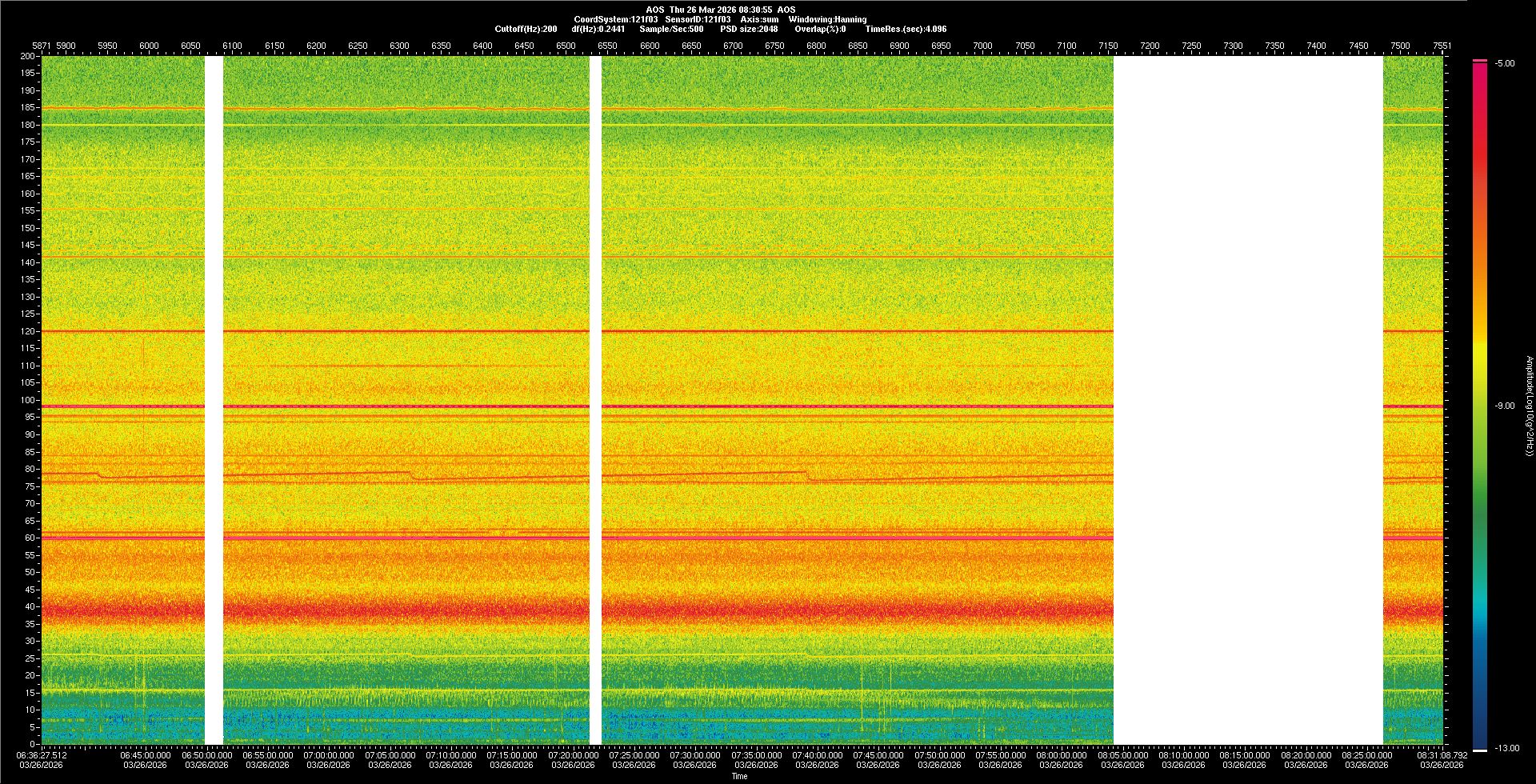Click the pink top handle of the color scale
The width and height of the screenshot is (1536, 784).
[1479, 61]
